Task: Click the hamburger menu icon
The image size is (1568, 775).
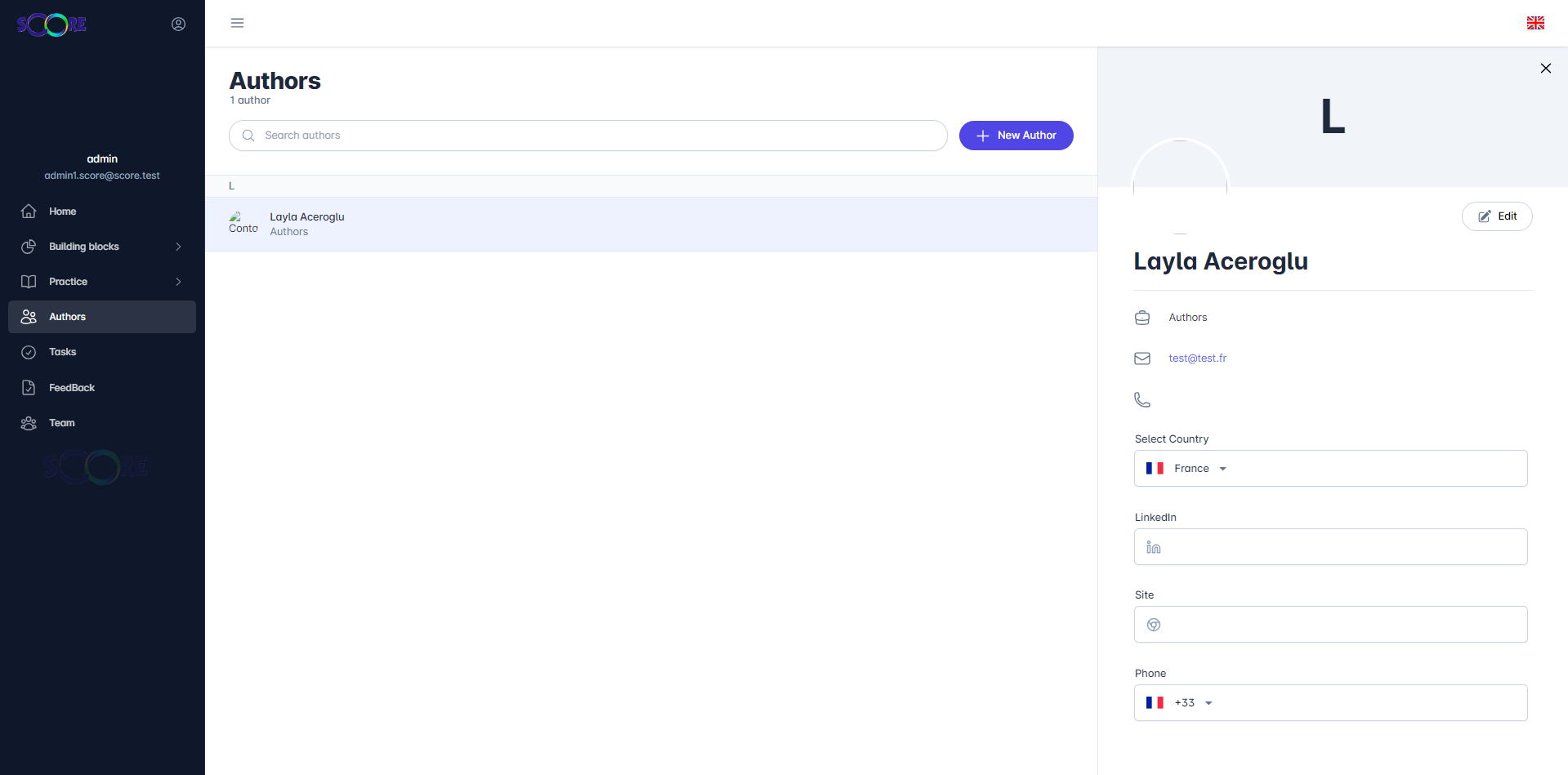Action: (x=237, y=23)
